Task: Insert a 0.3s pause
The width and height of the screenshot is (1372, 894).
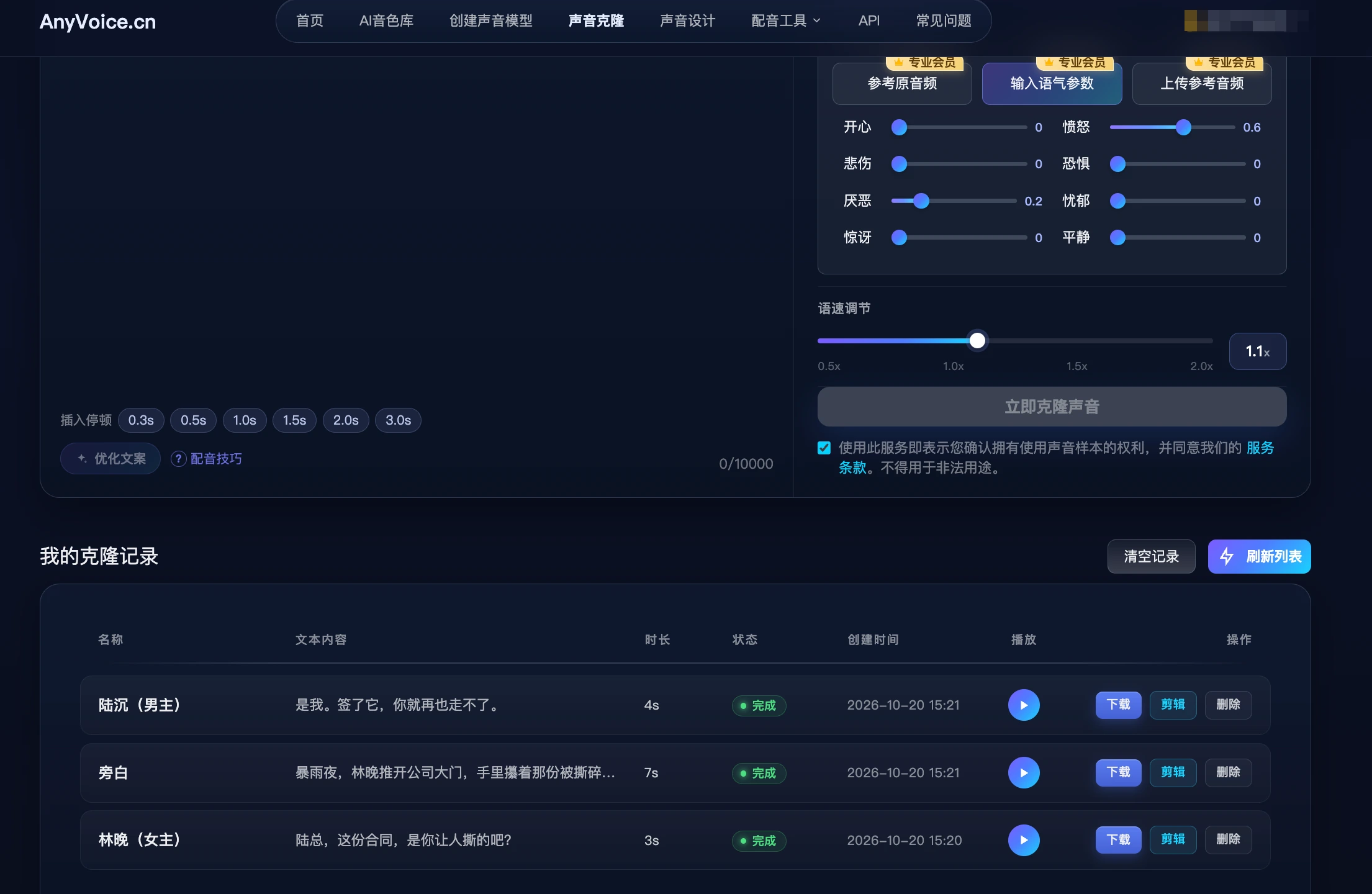Action: click(141, 420)
